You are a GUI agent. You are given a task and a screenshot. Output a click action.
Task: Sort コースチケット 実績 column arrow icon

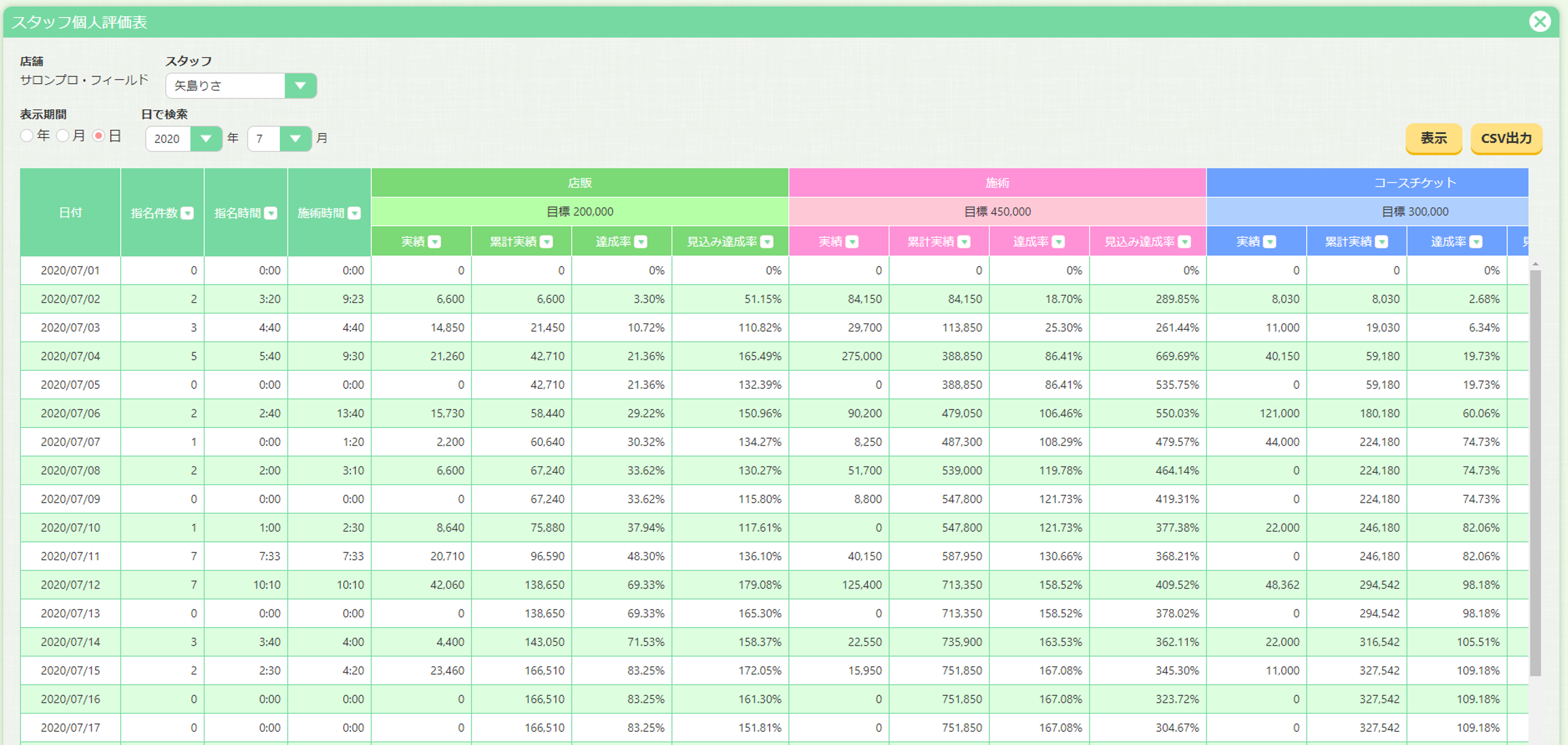click(x=1270, y=242)
